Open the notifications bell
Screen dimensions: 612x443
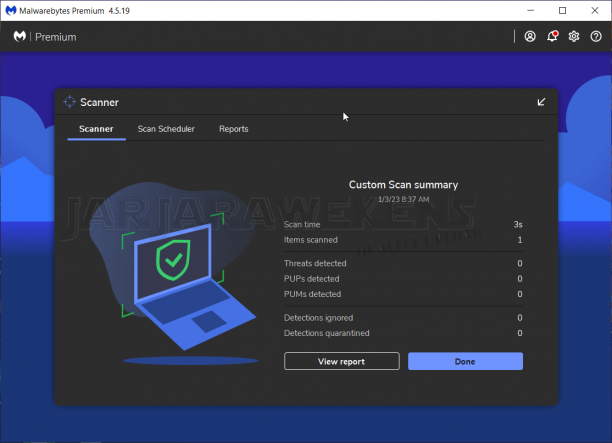(552, 37)
